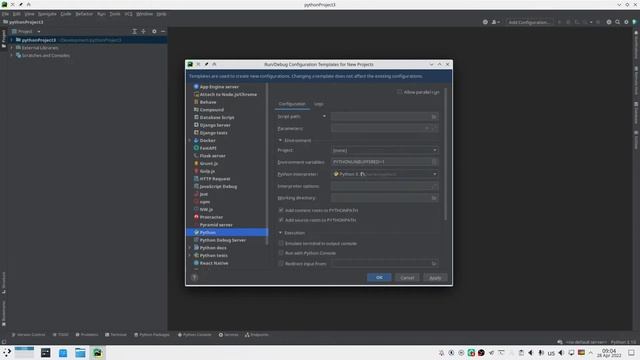
Task: Open the Navigate menu
Action: [47, 14]
